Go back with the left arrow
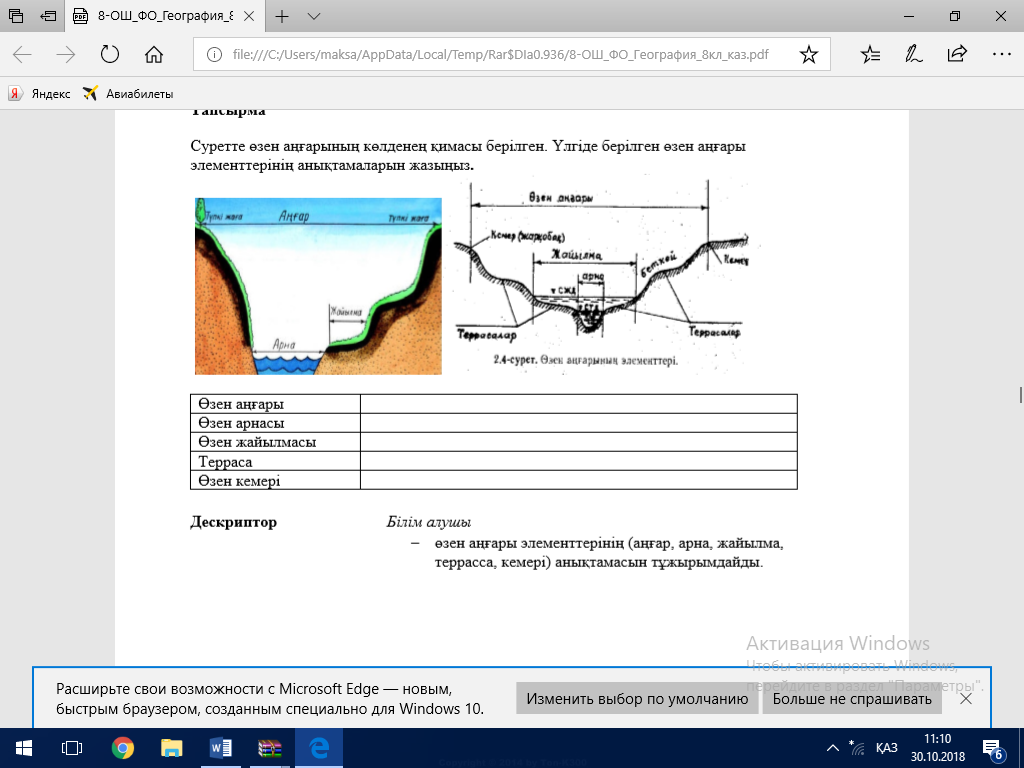Viewport: 1024px width, 768px height. tap(22, 54)
